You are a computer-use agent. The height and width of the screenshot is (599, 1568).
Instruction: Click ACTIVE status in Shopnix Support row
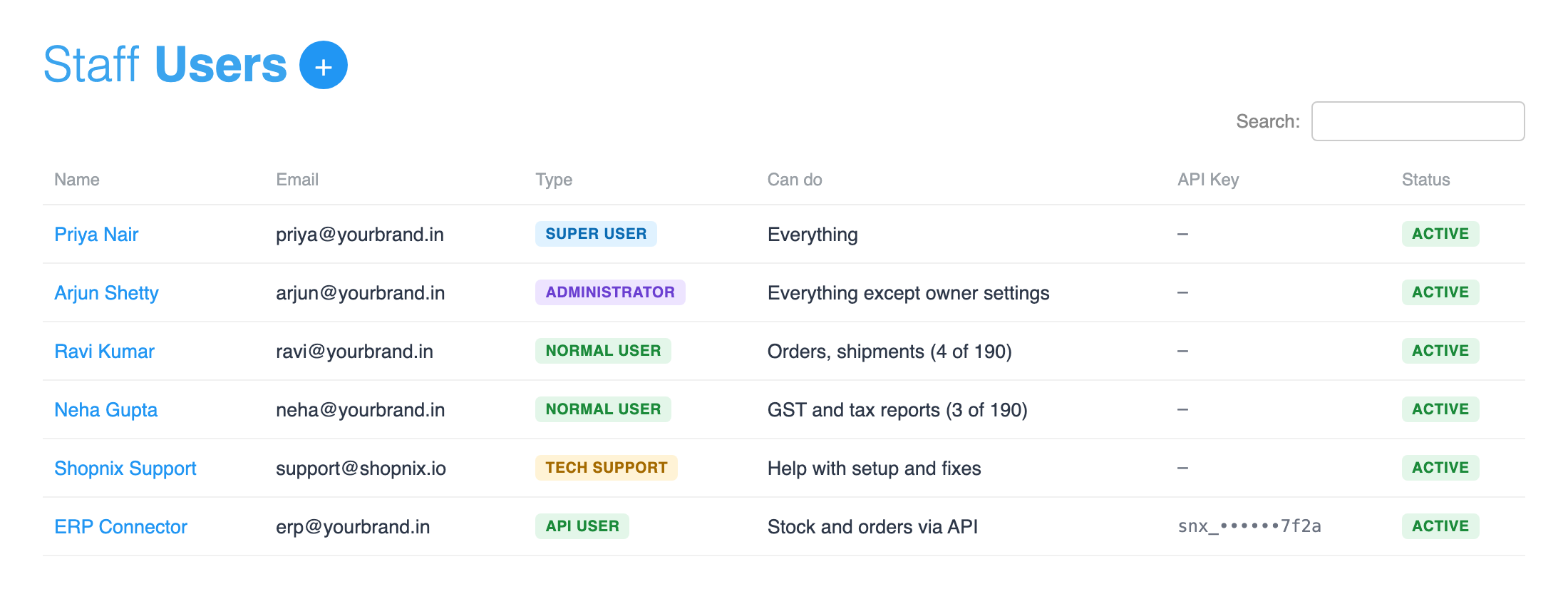coord(1440,468)
